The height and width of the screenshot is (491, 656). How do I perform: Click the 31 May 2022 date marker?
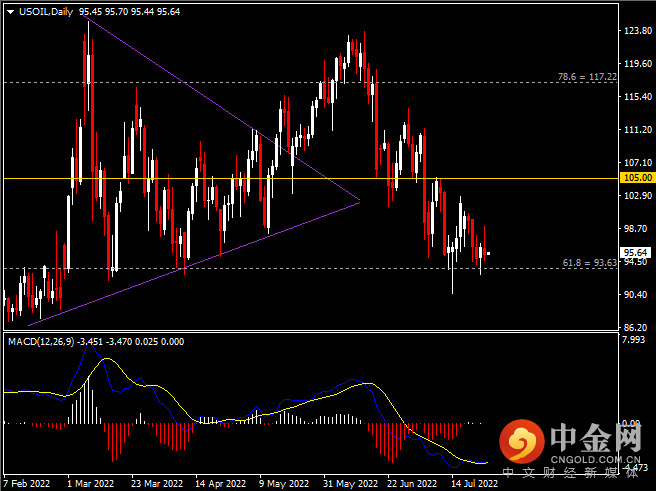(351, 483)
